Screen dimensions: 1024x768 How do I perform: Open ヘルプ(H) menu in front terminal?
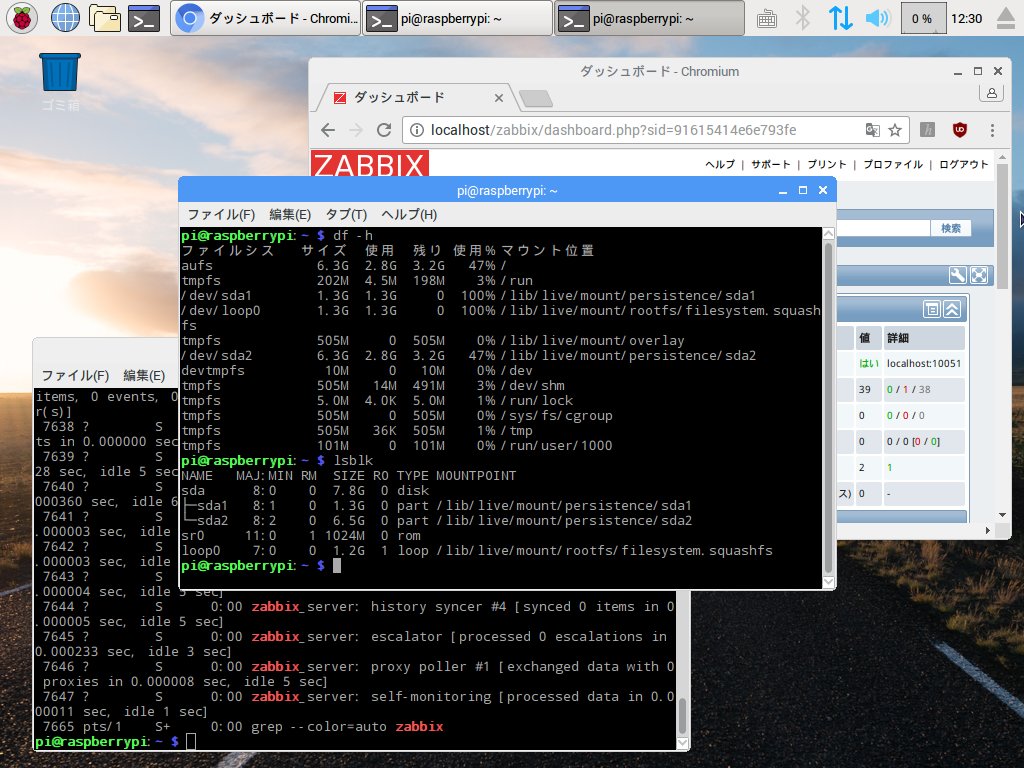(x=409, y=215)
